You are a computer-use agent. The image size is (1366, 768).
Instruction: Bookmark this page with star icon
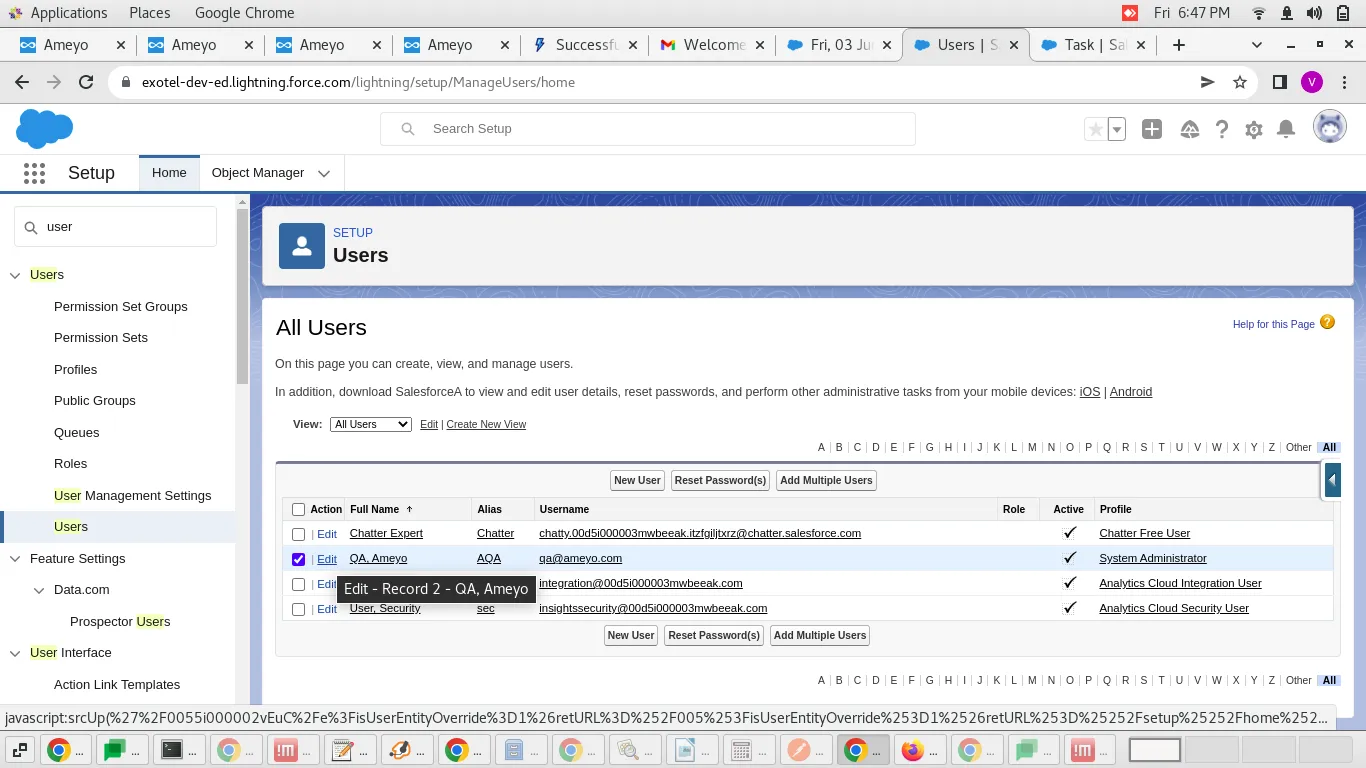pos(1240,82)
